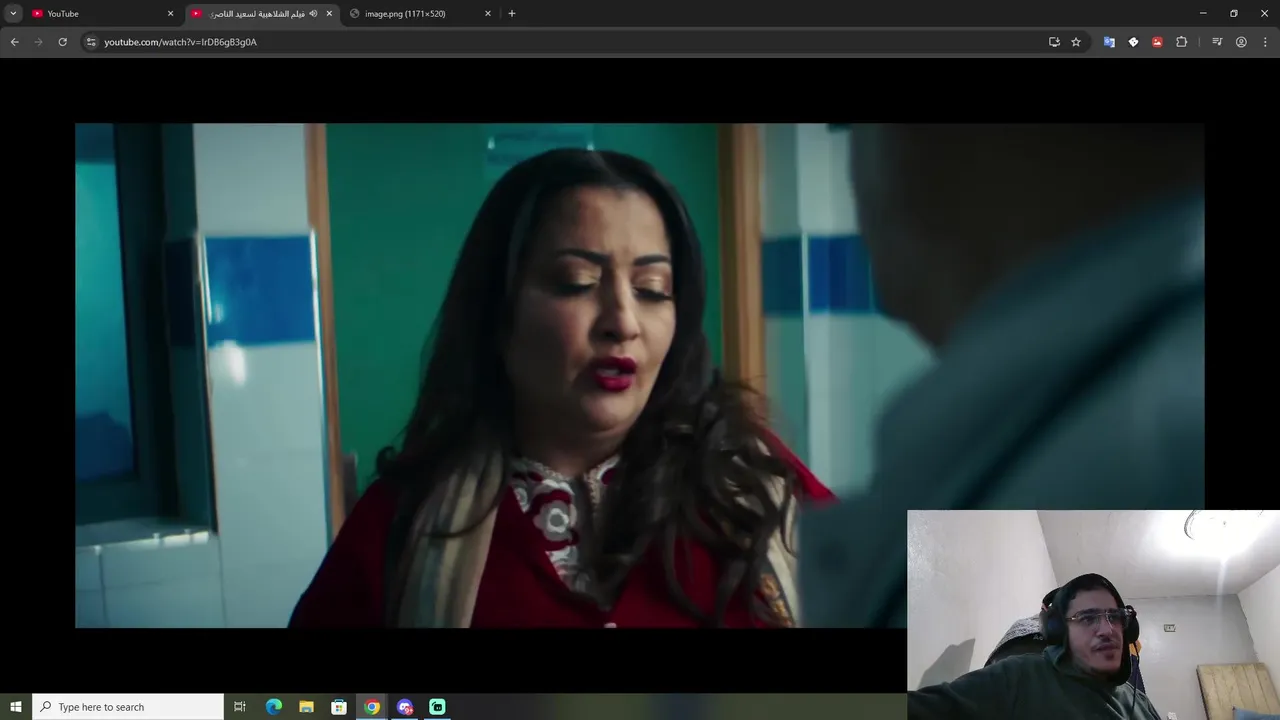Click the forward navigation arrow

click(38, 42)
